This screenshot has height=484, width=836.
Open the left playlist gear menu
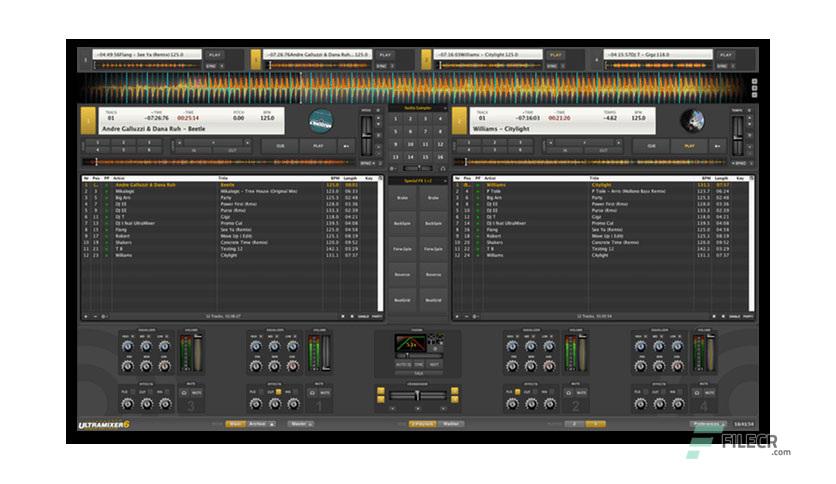pos(104,317)
